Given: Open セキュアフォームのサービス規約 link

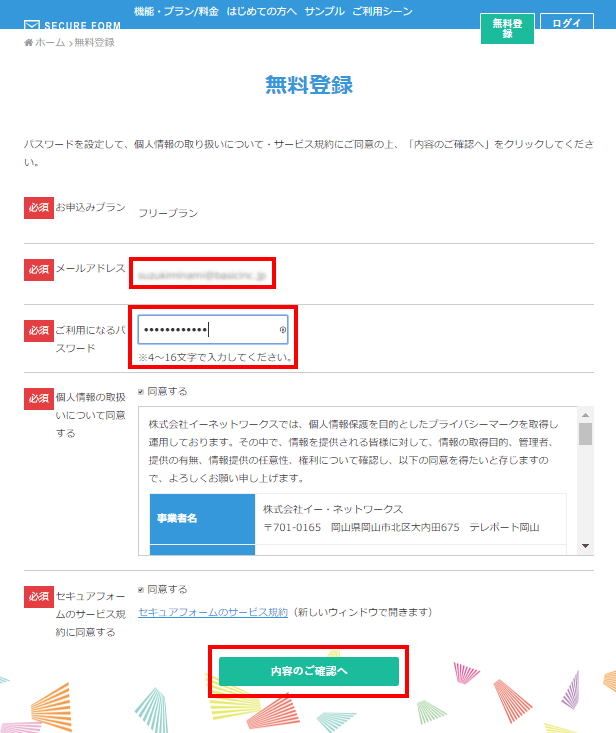Looking at the screenshot, I should (x=213, y=612).
